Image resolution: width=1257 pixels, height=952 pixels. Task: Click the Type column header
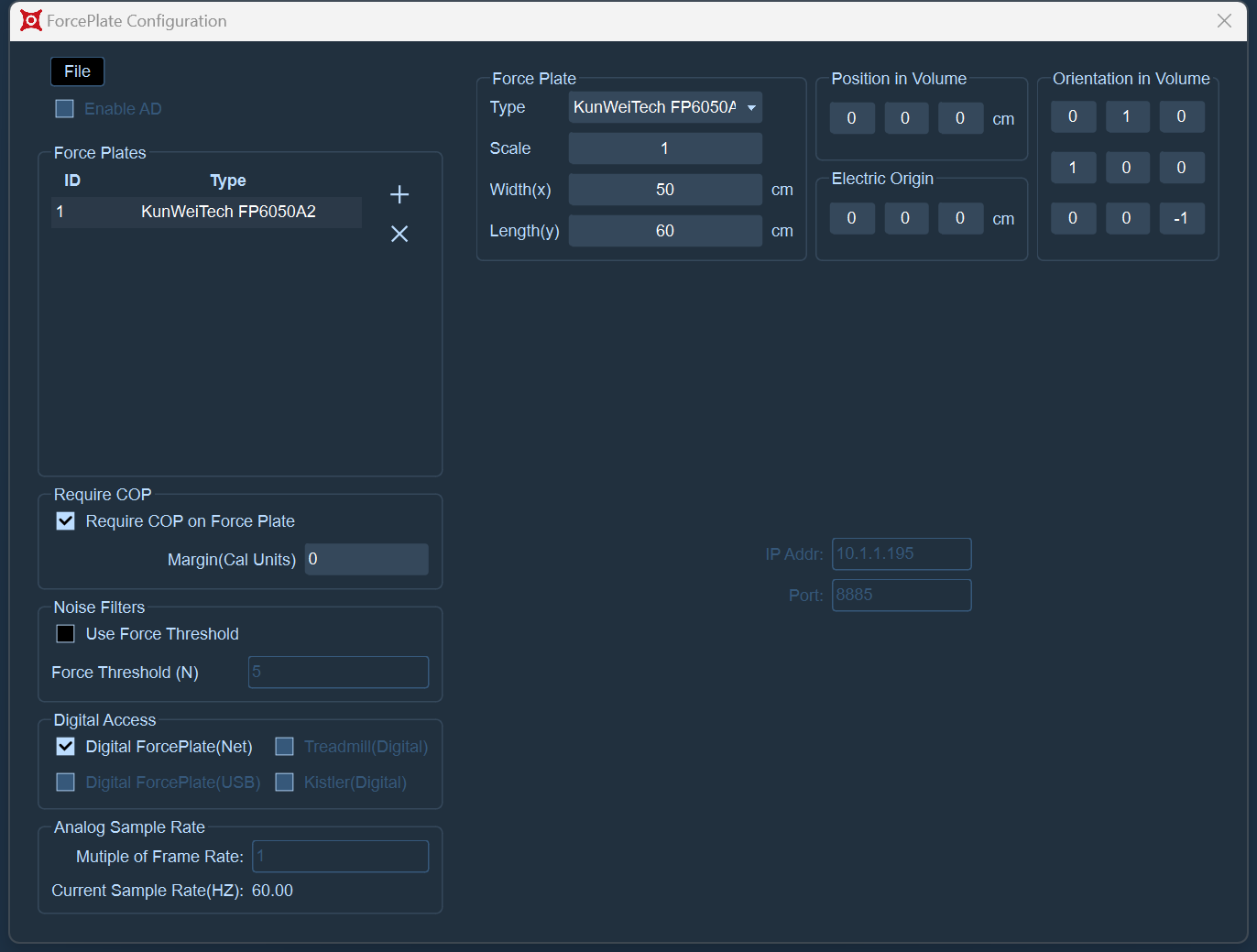click(x=228, y=181)
